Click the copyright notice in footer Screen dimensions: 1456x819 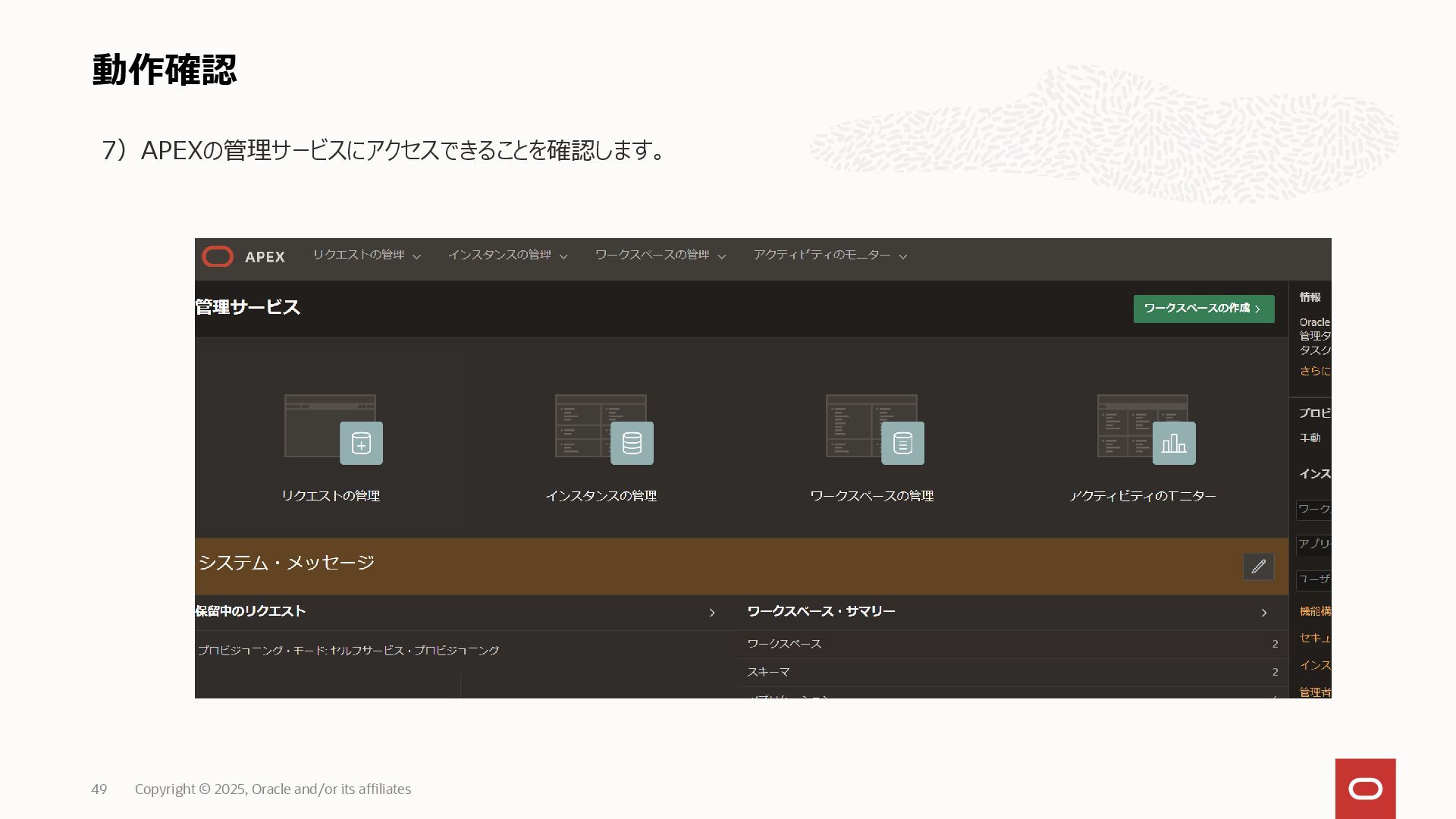[273, 789]
